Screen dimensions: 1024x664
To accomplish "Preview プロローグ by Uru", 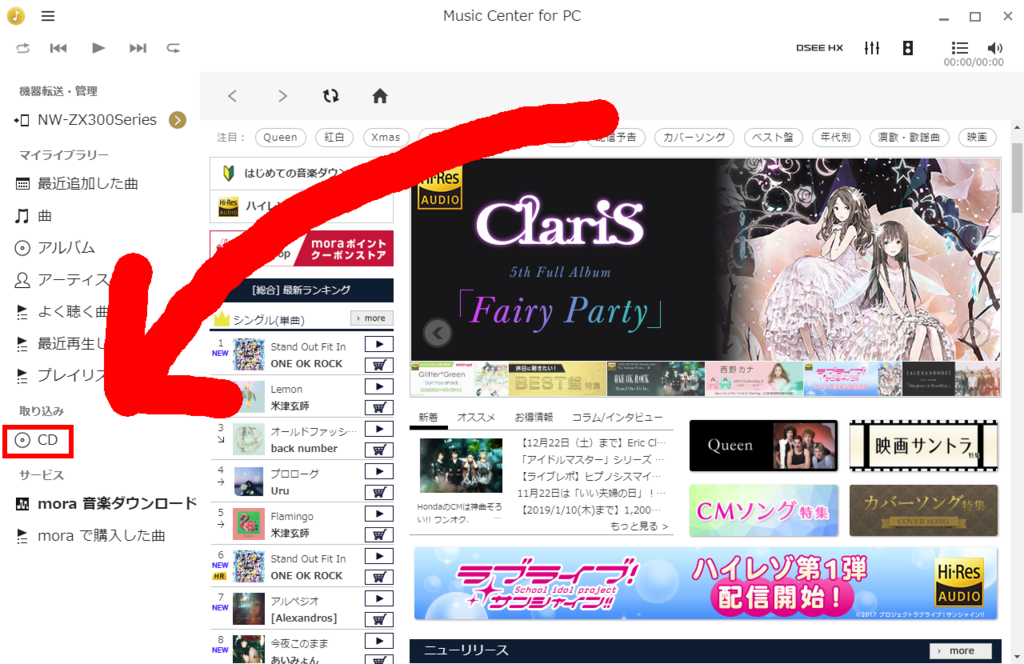I will coord(379,471).
